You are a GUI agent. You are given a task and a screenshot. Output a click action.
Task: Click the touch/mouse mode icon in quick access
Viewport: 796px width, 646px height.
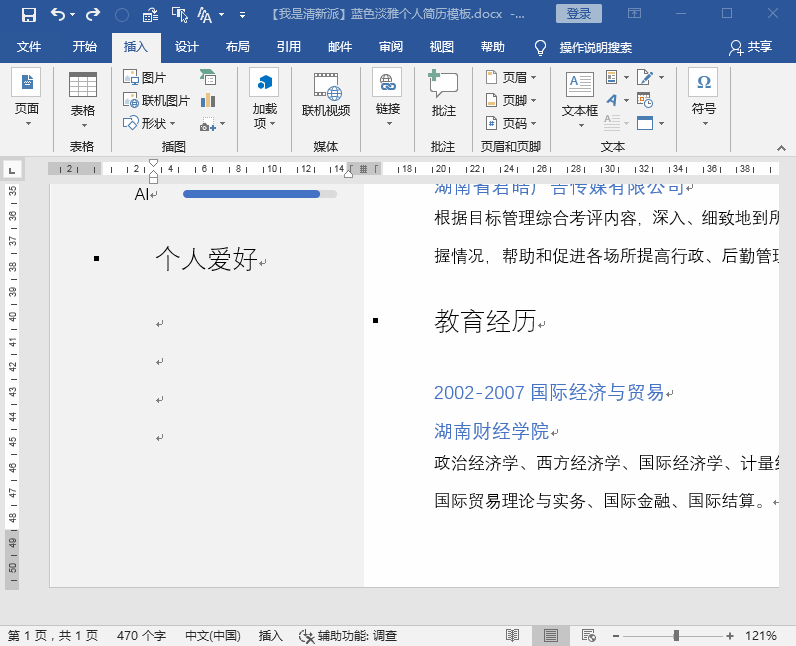pos(179,15)
